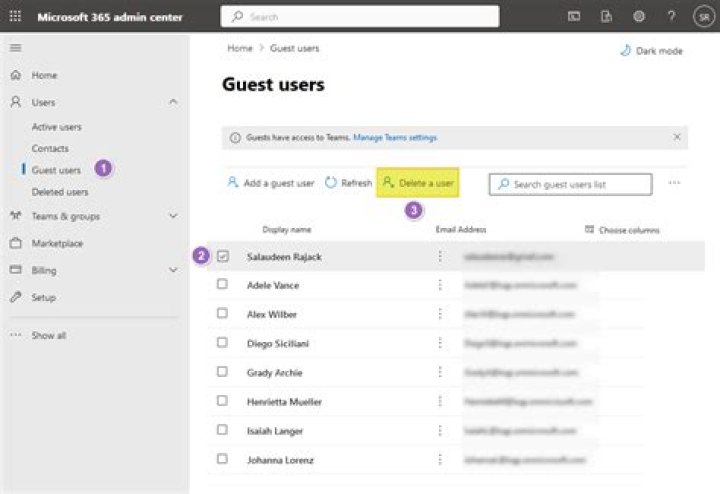
Task: Check Diego Siciliani checkbox
Action: pos(222,342)
